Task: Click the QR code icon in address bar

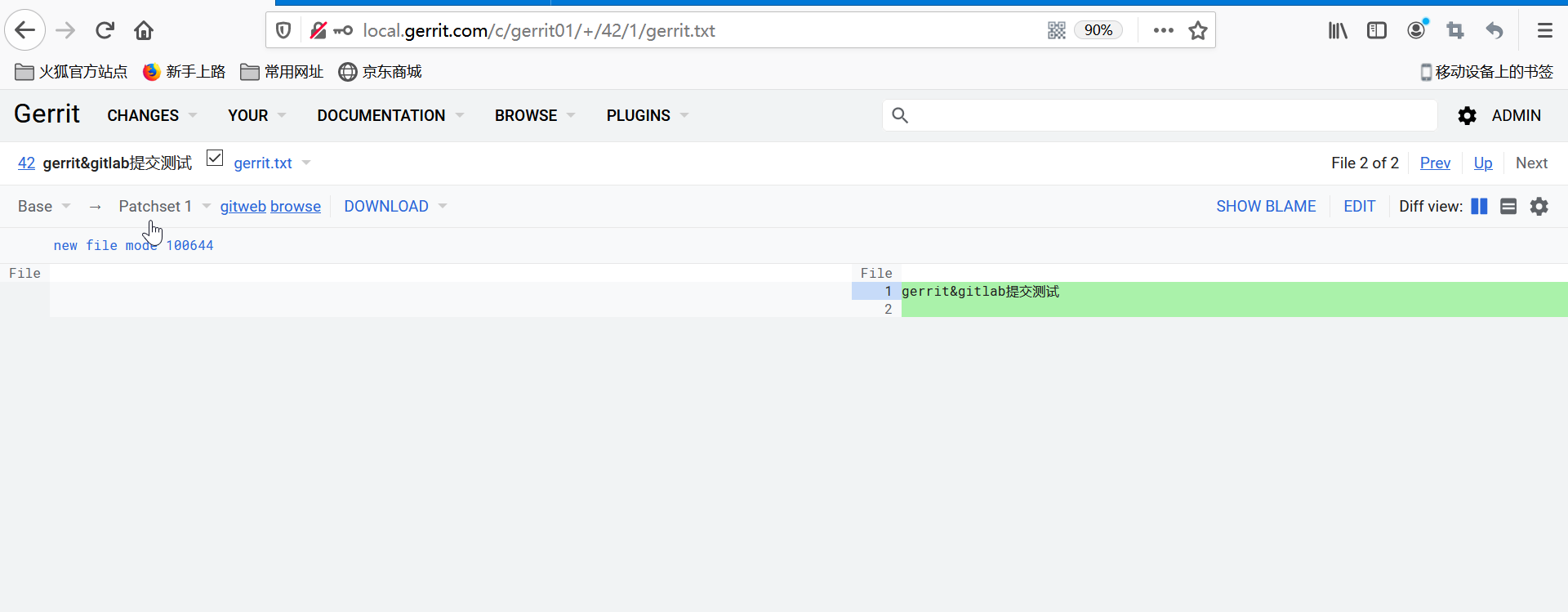Action: pos(1057,30)
